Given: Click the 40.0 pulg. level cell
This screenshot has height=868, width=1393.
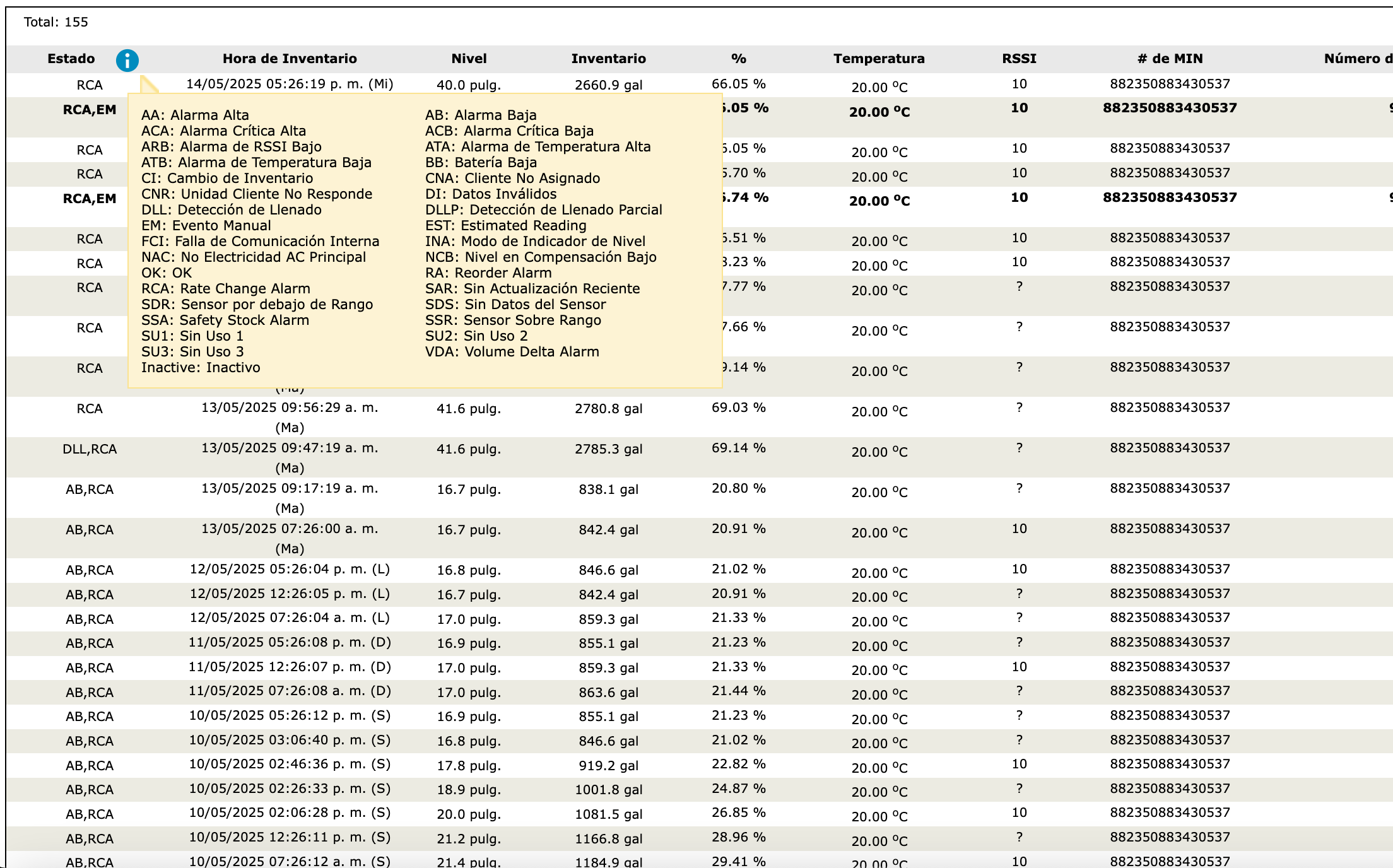Looking at the screenshot, I should [x=469, y=85].
